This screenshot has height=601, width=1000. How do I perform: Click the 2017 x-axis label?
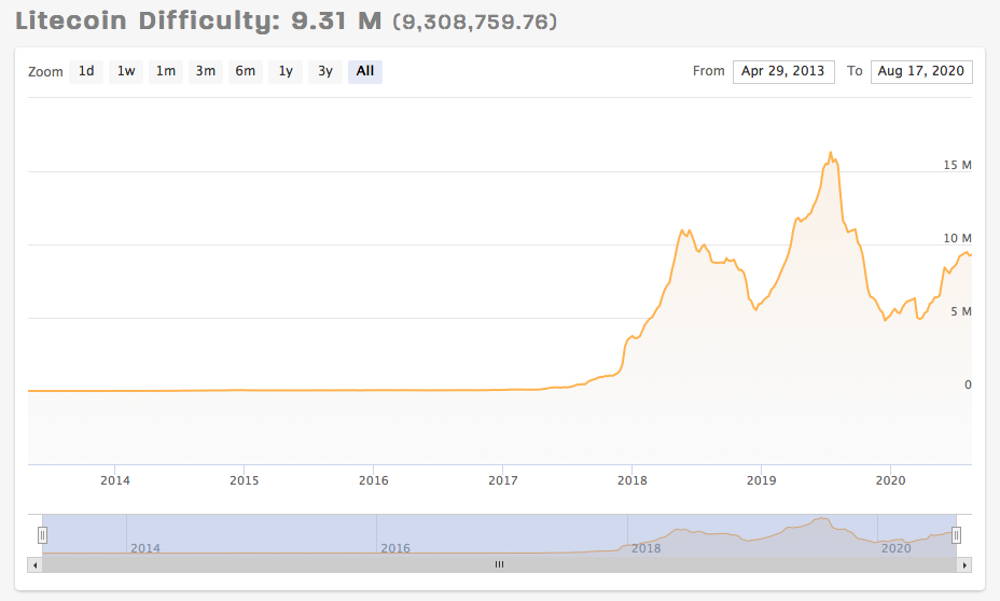tap(503, 480)
